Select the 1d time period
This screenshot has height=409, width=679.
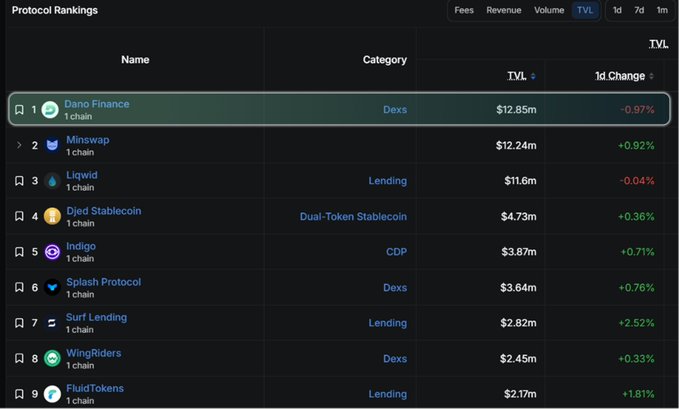(617, 10)
